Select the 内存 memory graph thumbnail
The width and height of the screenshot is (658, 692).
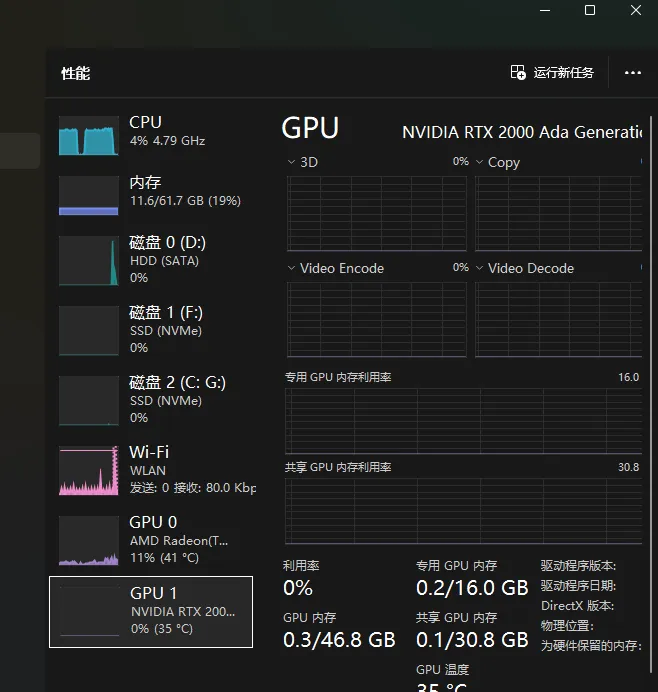coord(89,196)
